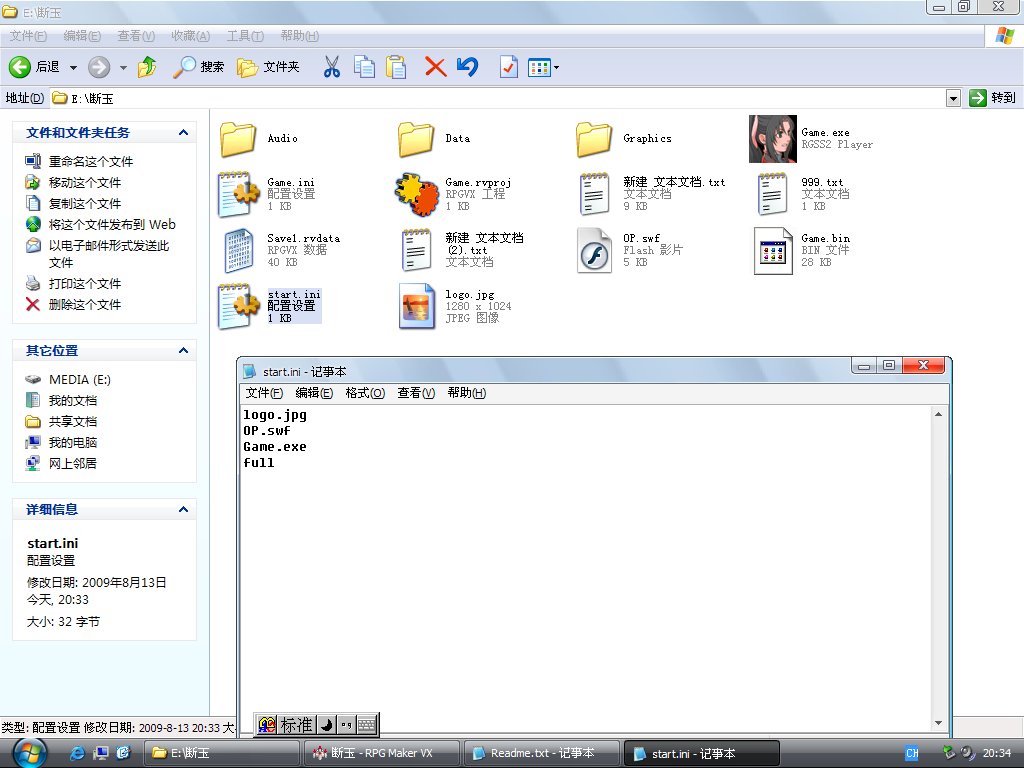The height and width of the screenshot is (768, 1024).
Task: Open the Back button history dropdown arrow
Action: [x=73, y=67]
